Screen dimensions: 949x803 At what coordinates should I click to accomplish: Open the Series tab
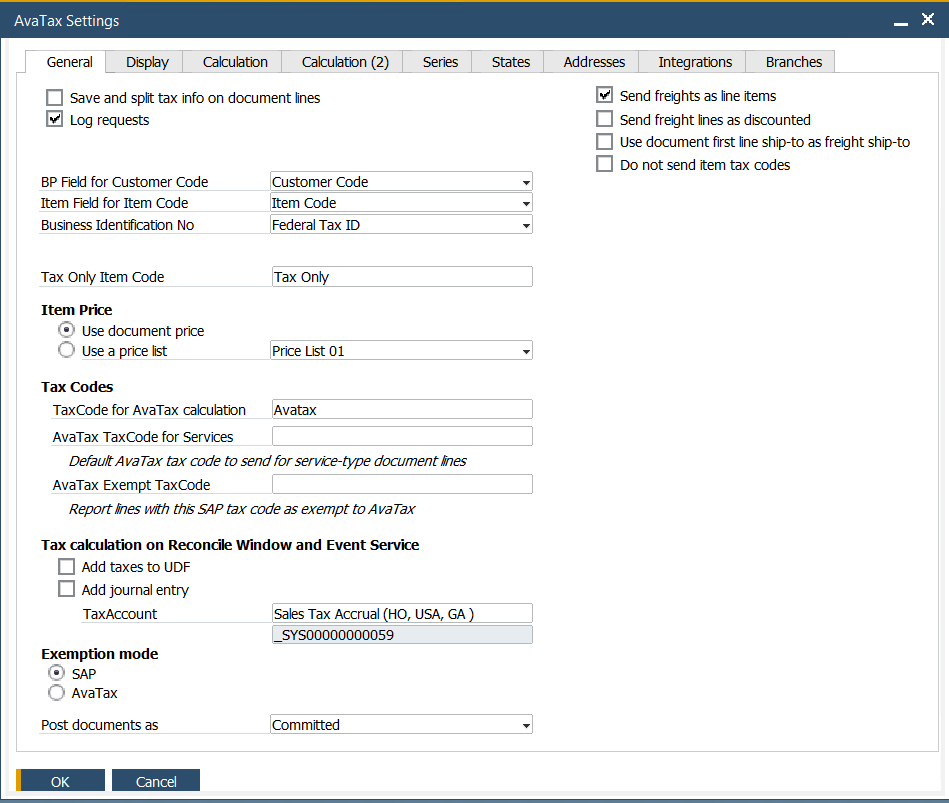click(x=440, y=62)
